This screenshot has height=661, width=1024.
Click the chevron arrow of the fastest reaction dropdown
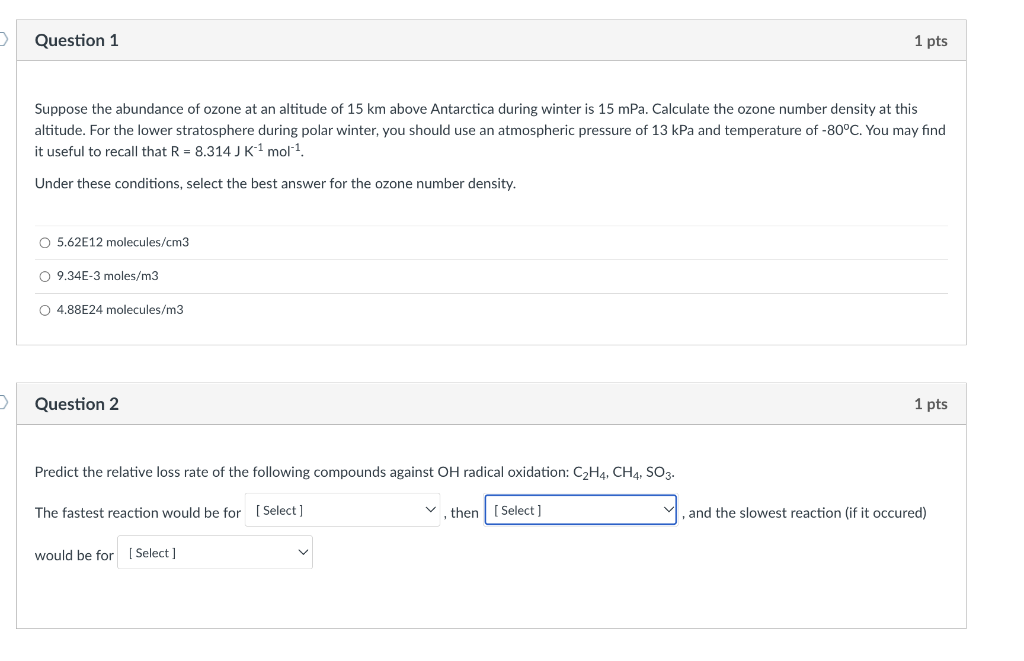tap(430, 511)
